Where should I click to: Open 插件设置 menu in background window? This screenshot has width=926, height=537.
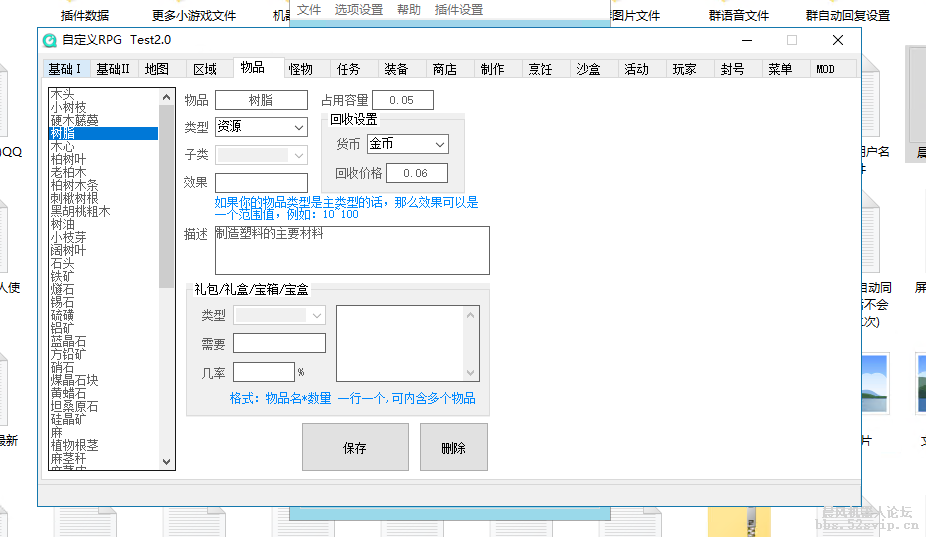click(459, 10)
